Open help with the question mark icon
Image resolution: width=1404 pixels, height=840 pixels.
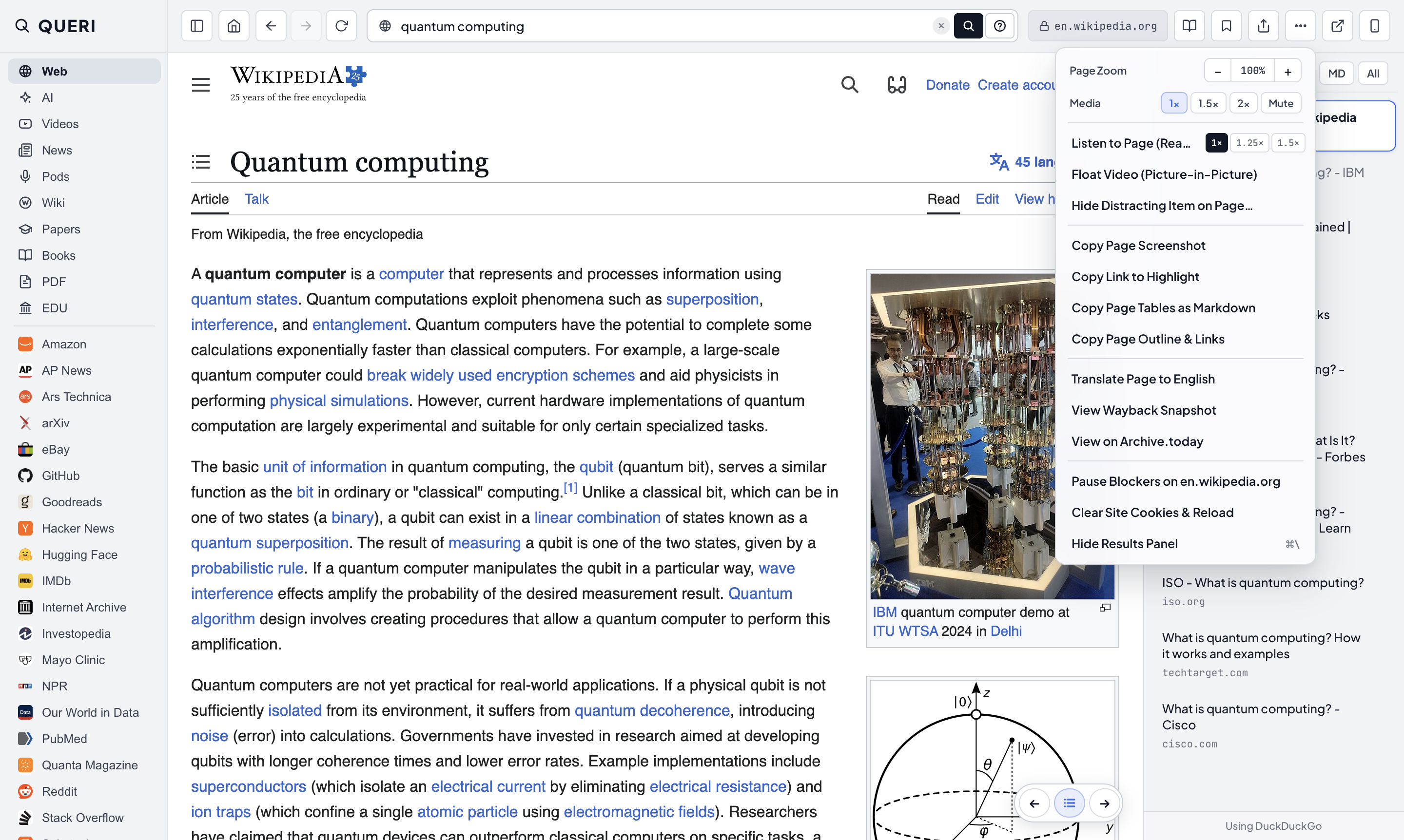click(1000, 26)
